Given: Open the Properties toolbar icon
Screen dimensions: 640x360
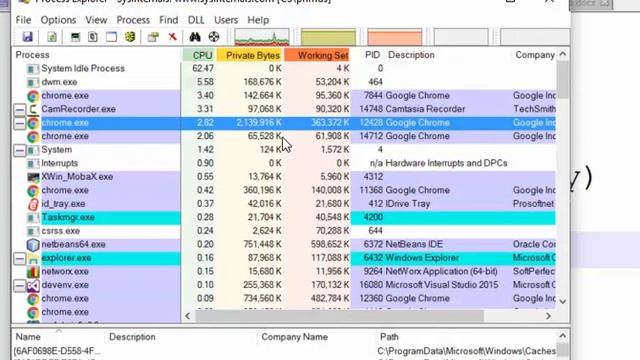Looking at the screenshot, I should pyautogui.click(x=153, y=37).
